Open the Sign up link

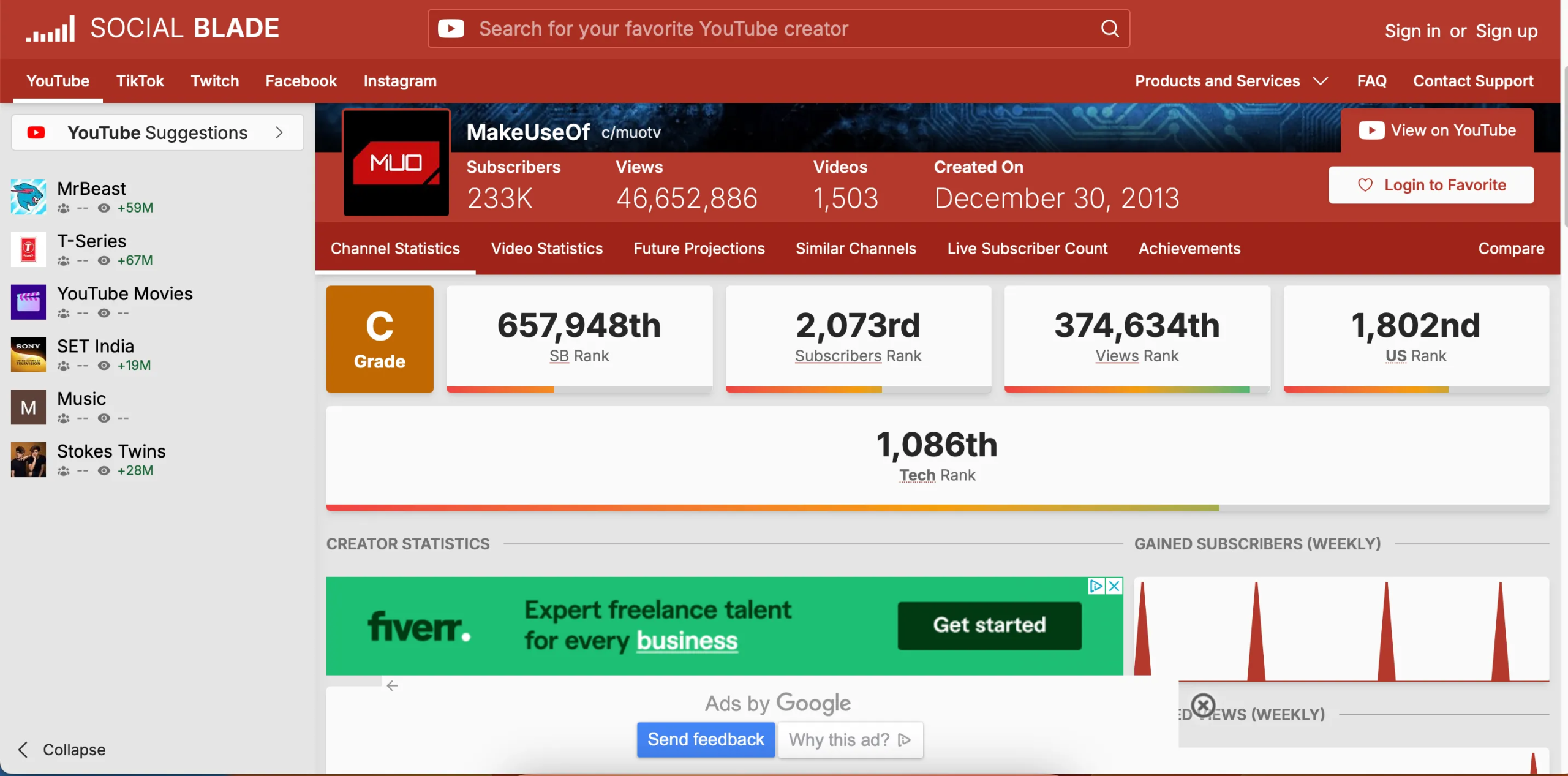coord(1507,31)
